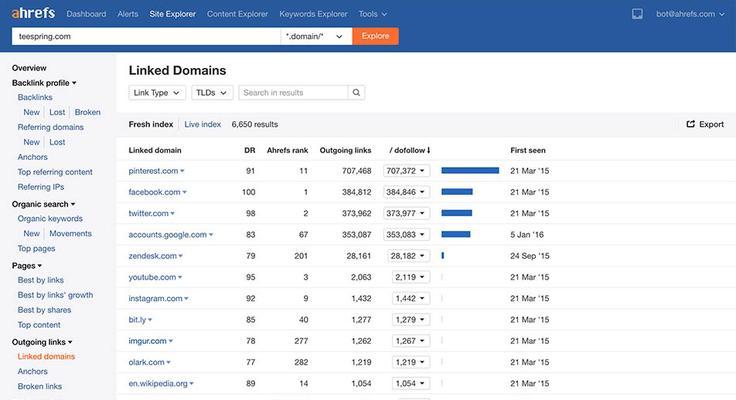
Task: Open twitter.com linked domain
Action: 148,213
